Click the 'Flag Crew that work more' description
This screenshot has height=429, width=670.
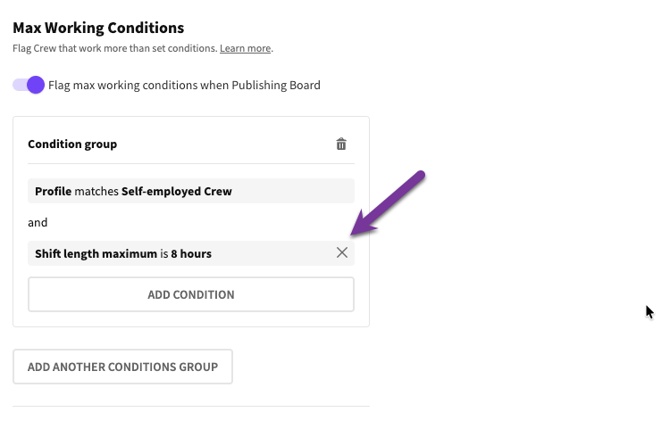[114, 48]
